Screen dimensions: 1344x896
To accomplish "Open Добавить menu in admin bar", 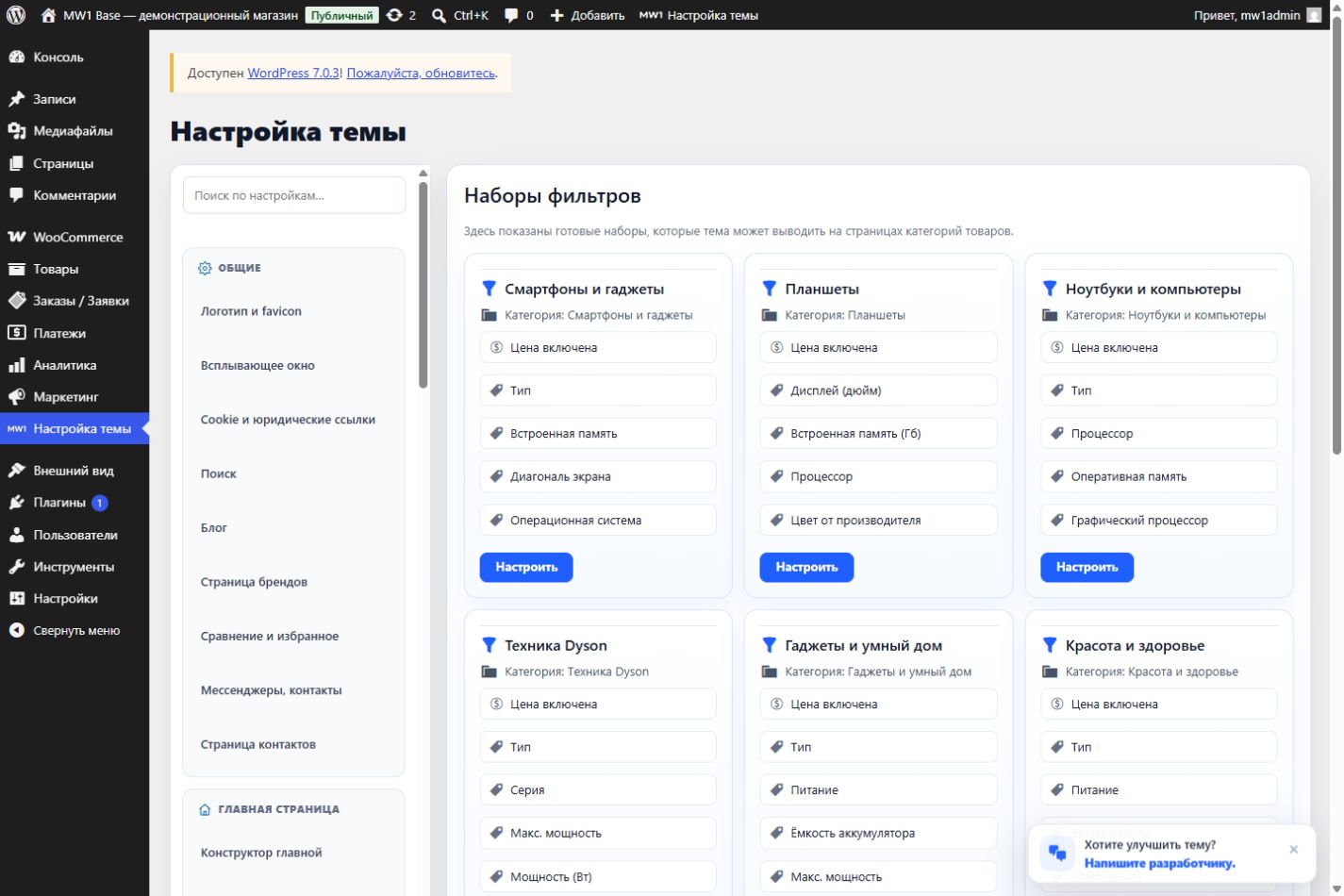I will pos(588,15).
